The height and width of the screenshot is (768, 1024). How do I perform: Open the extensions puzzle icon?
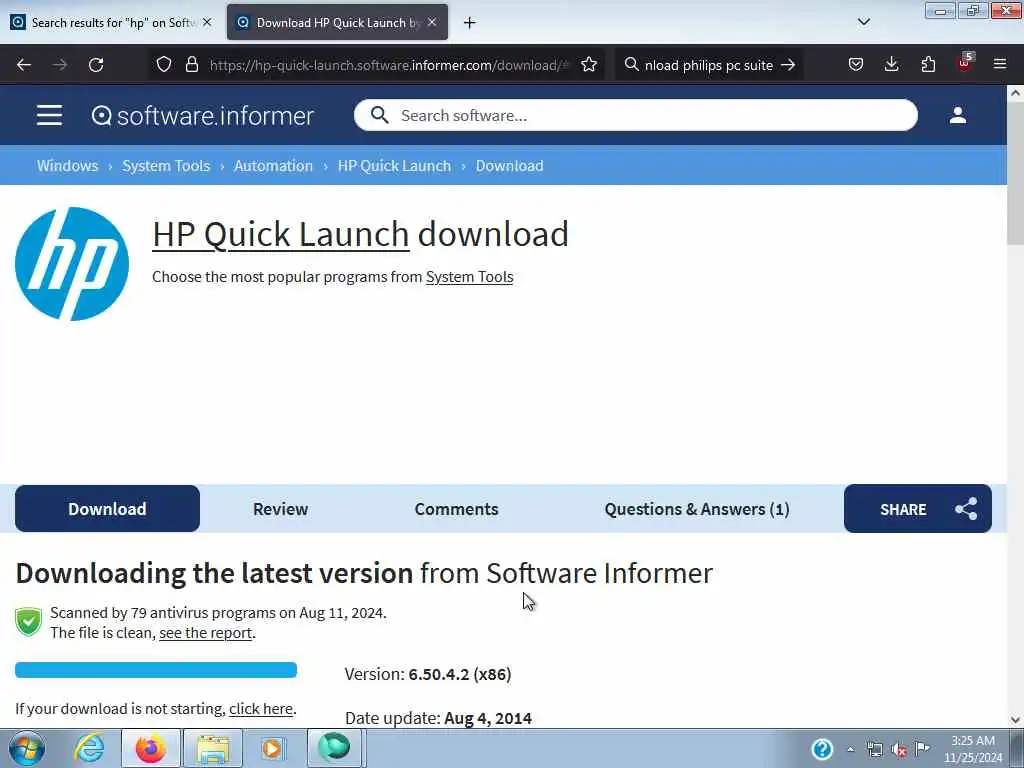928,65
